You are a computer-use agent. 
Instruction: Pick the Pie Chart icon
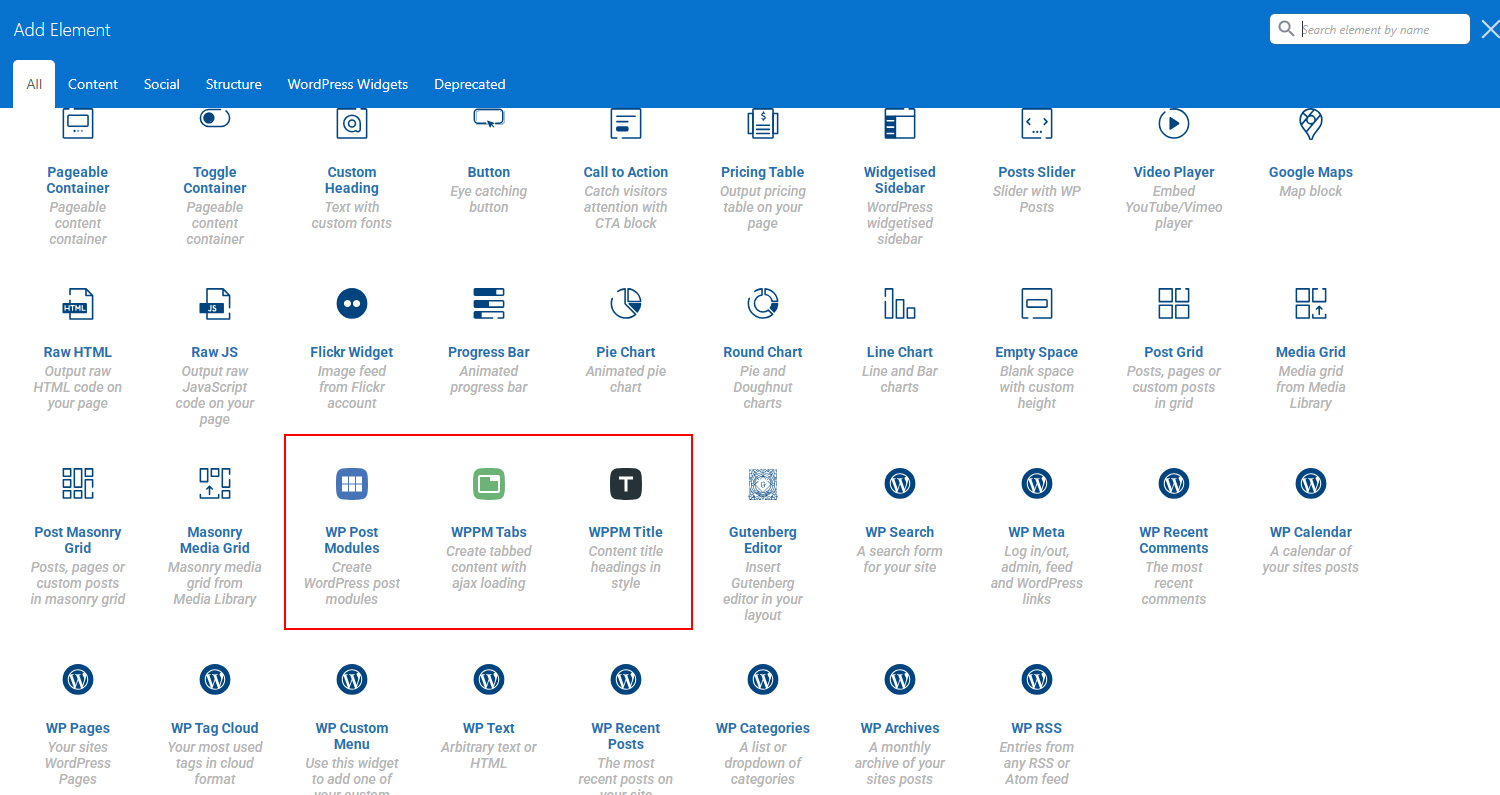click(626, 303)
